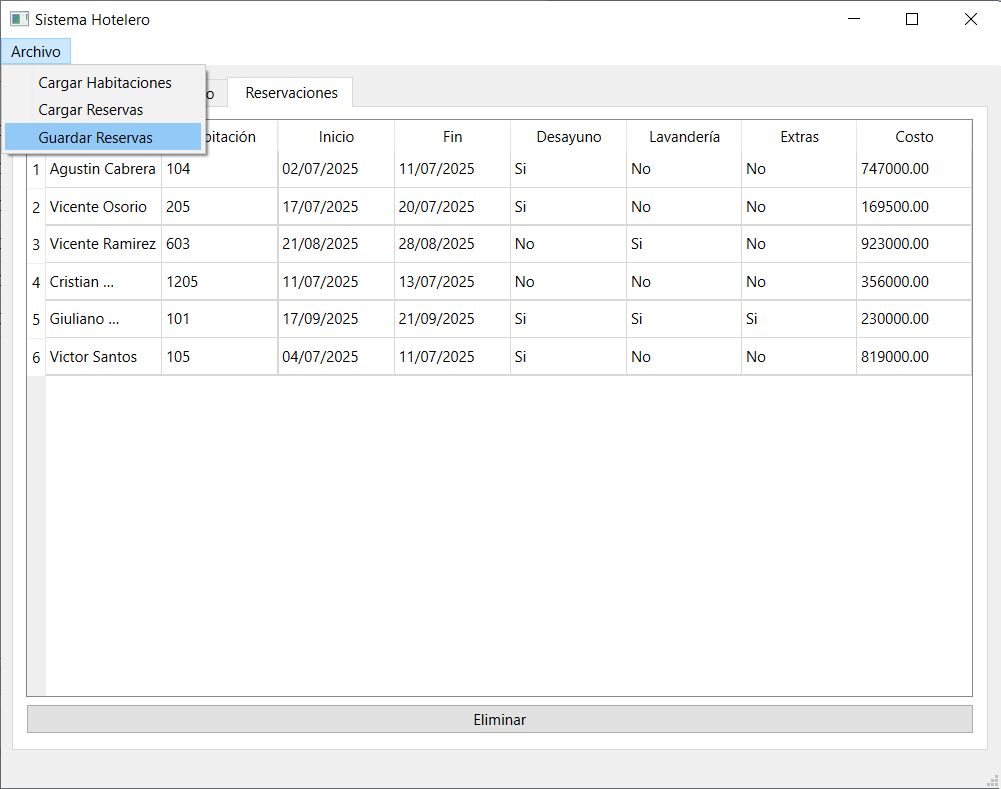Click Lavandería value for Vicente Ramirez
Viewport: 1001px width, 789px height.
[684, 244]
